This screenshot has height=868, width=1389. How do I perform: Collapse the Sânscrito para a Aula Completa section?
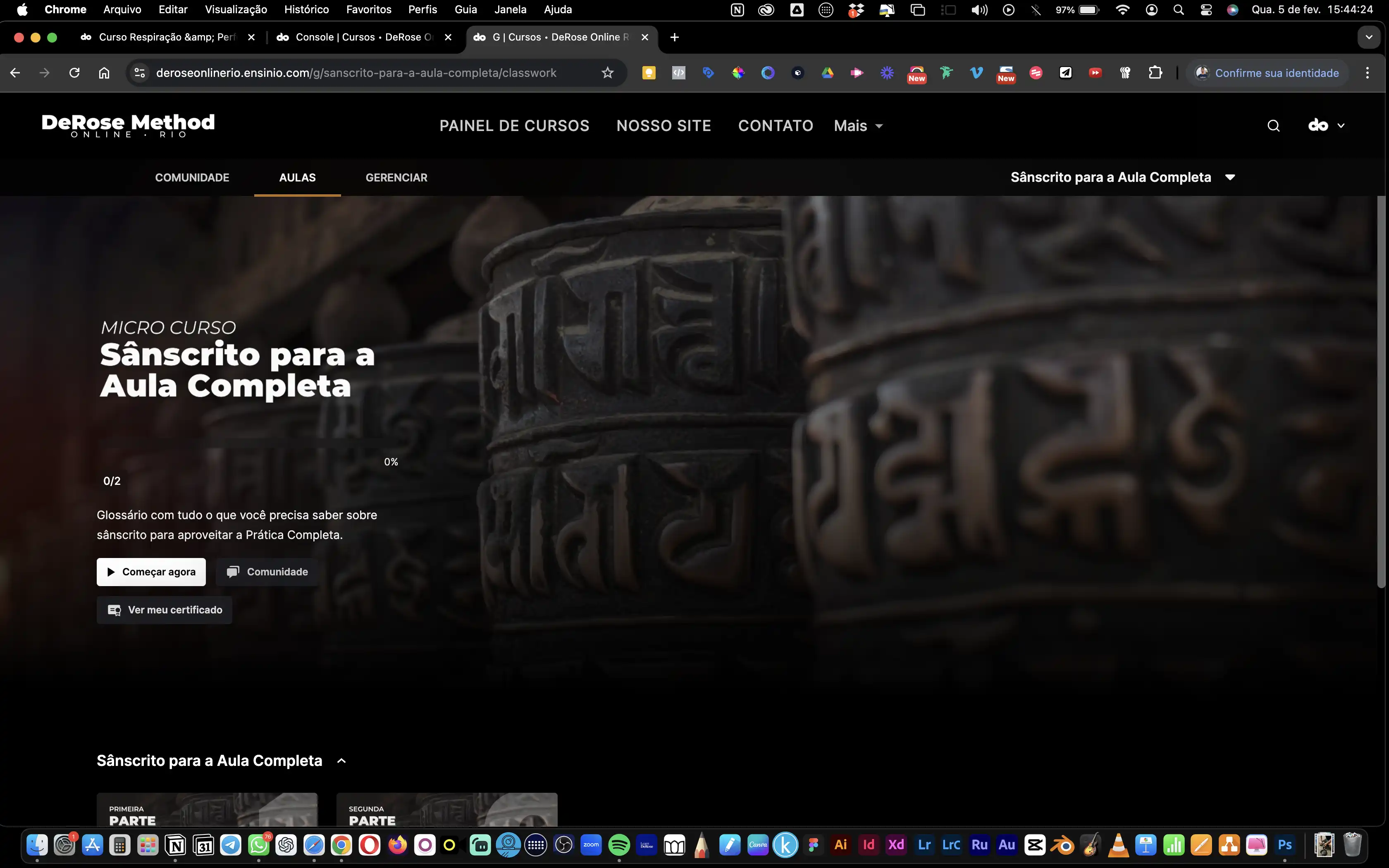coord(341,761)
